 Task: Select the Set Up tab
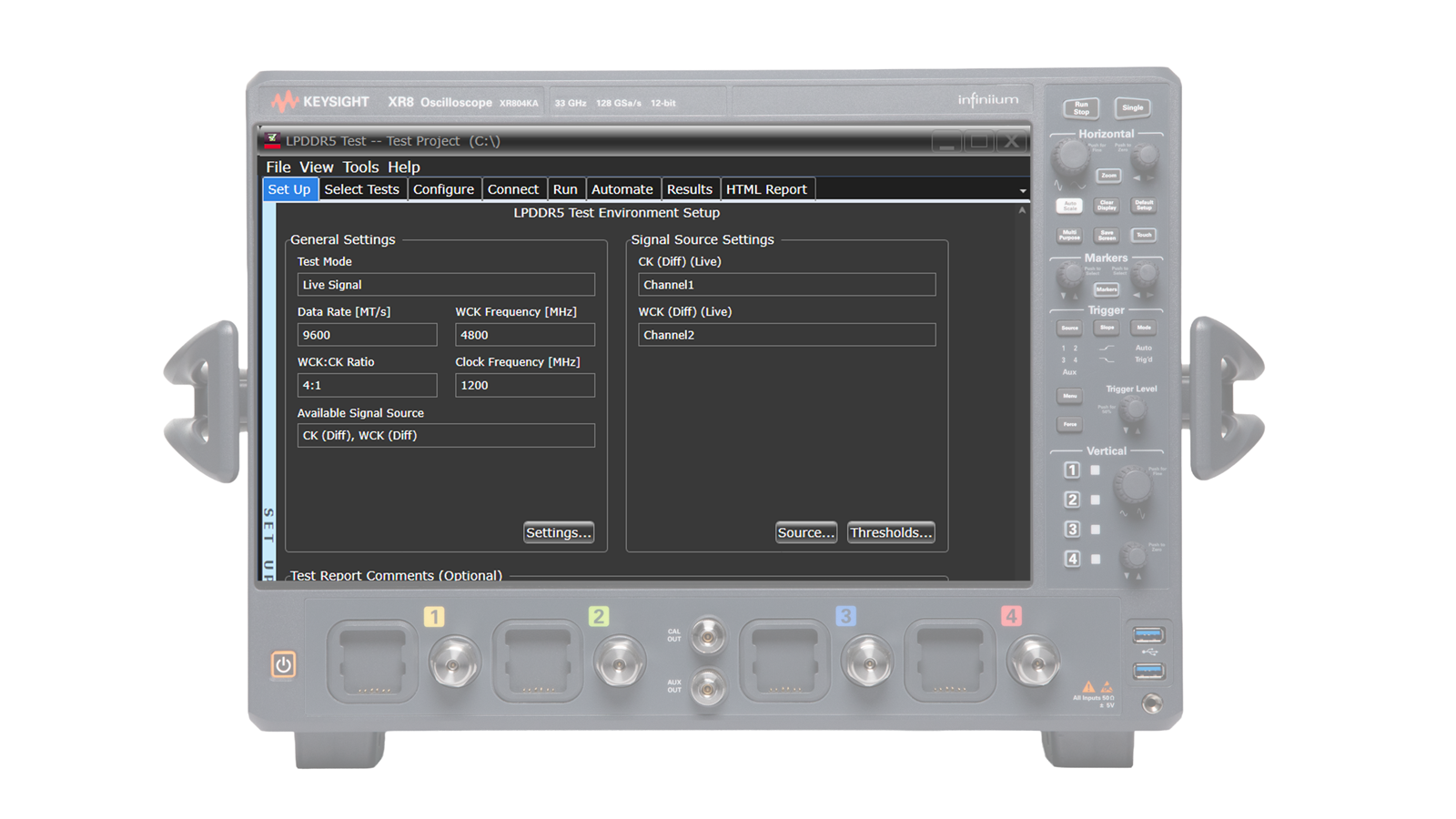pos(289,189)
